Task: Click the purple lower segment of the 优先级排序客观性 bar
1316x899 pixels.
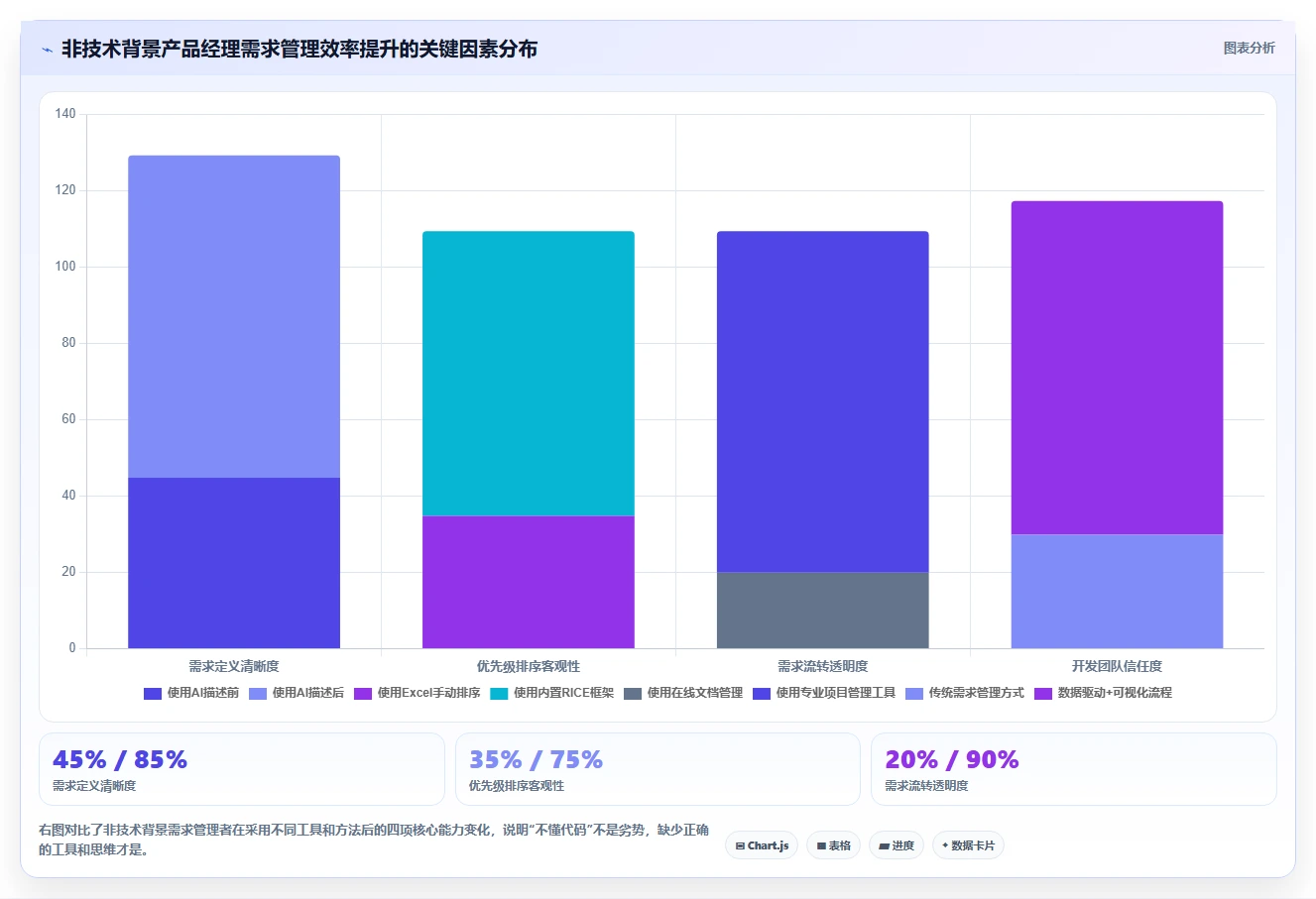Action: 529,582
